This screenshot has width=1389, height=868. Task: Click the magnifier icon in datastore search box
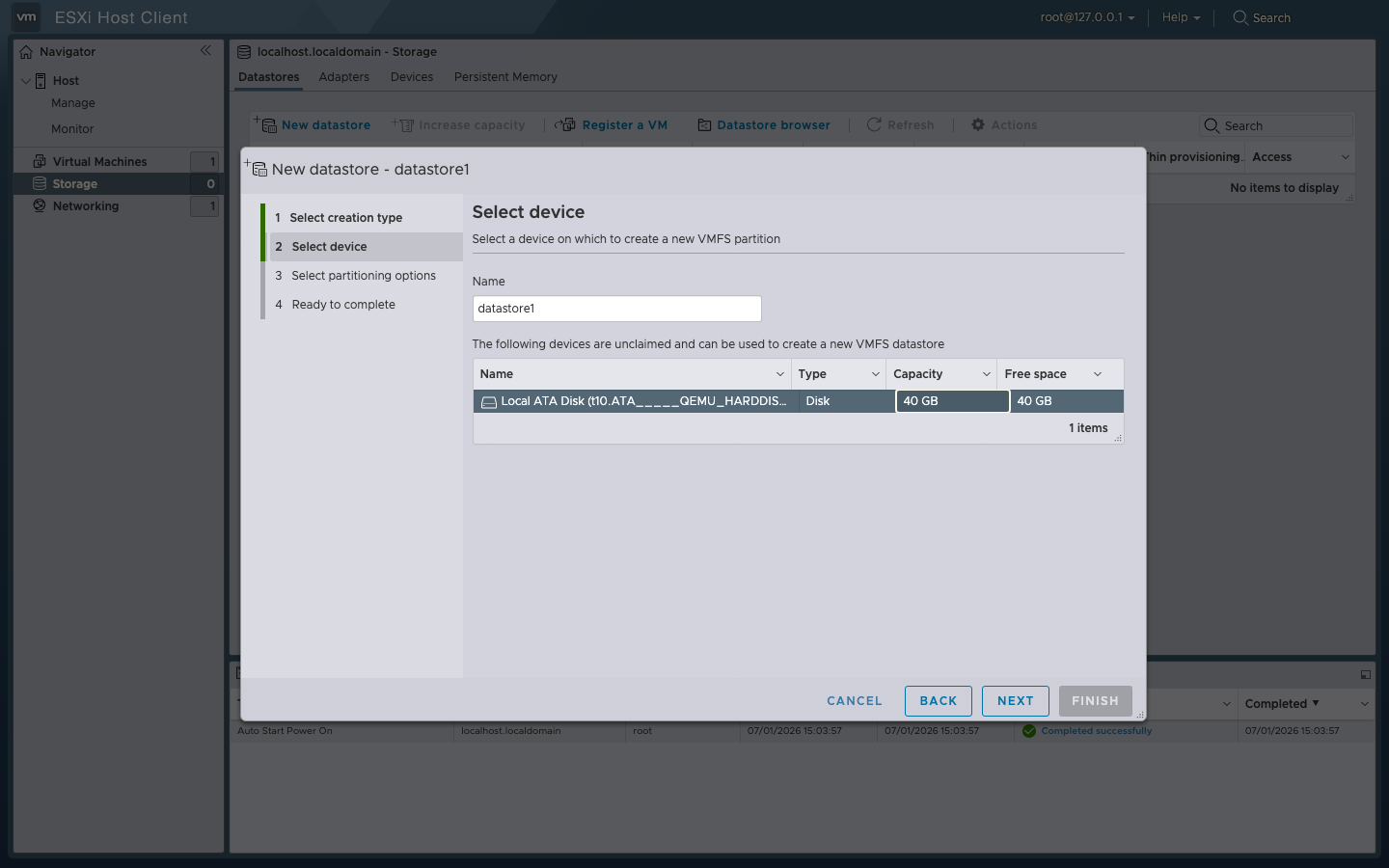[x=1212, y=125]
